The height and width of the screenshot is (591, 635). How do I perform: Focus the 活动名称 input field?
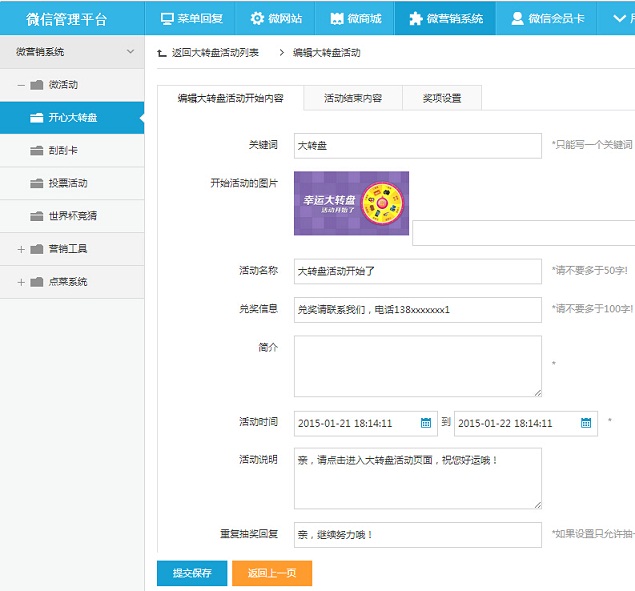click(418, 271)
